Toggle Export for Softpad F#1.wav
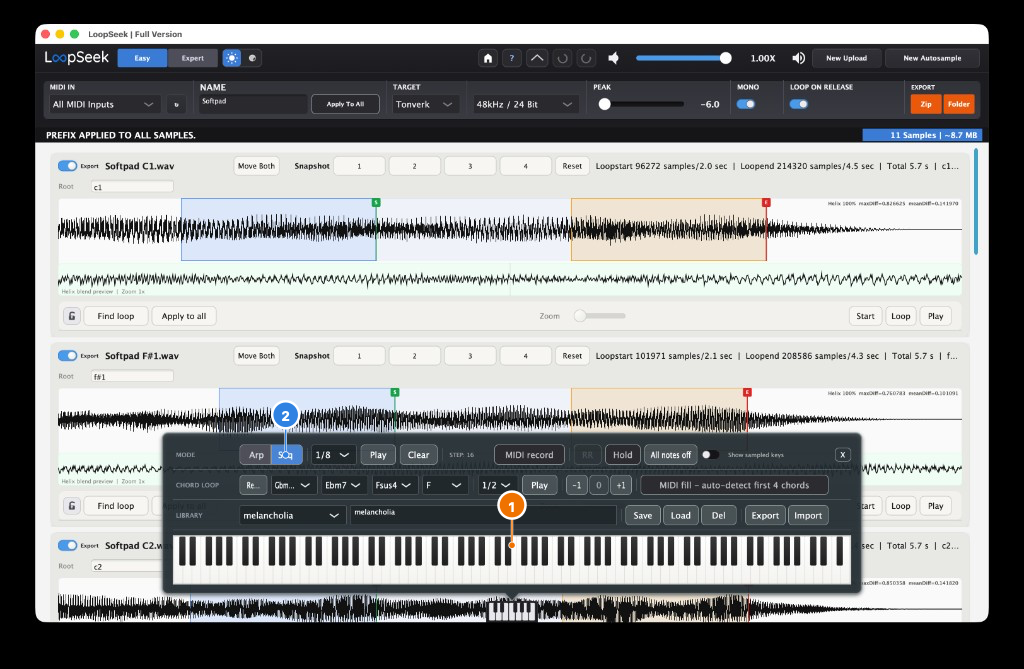Screen dimensions: 1024x669 [x=67, y=355]
